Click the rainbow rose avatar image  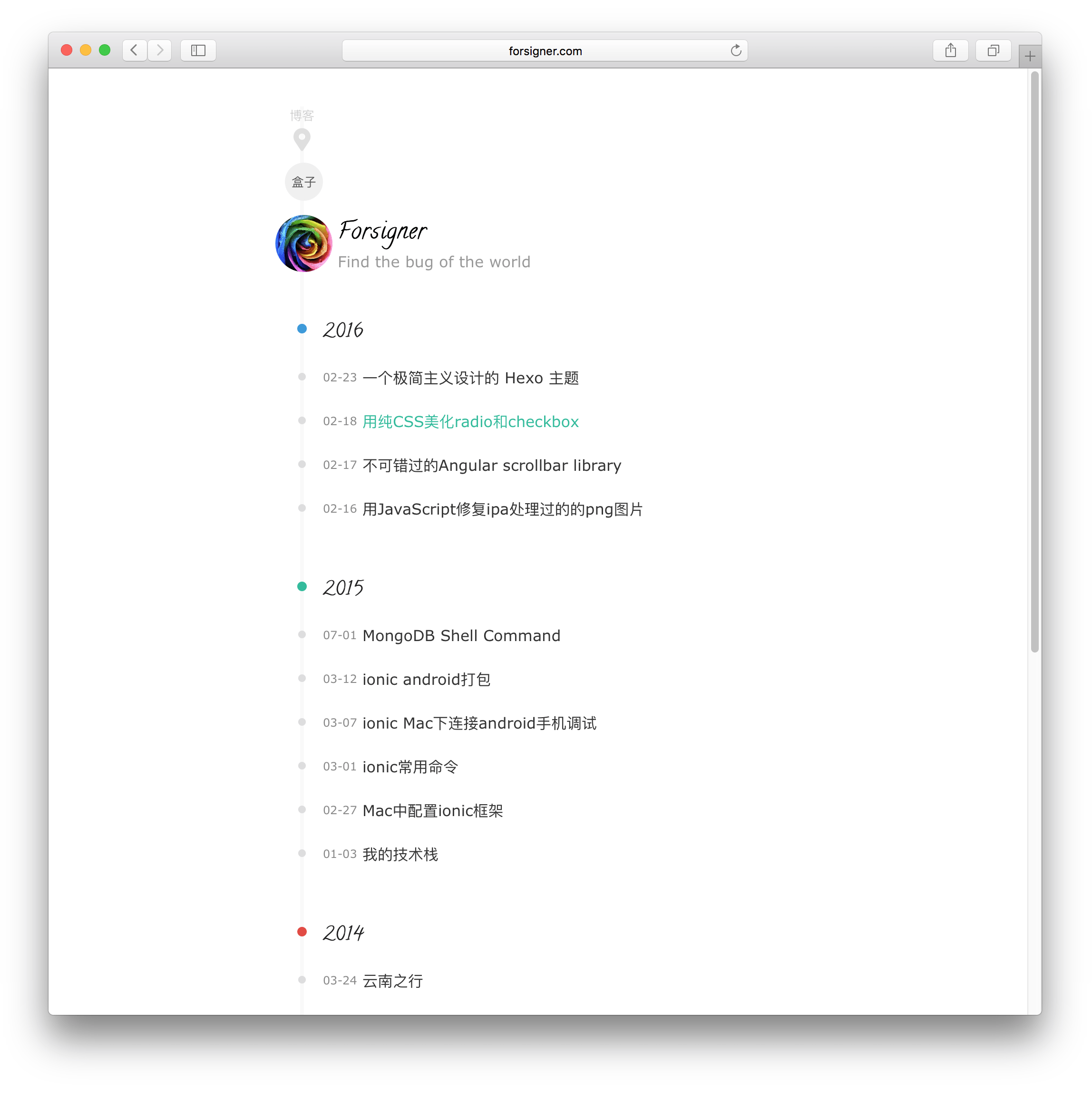(304, 243)
